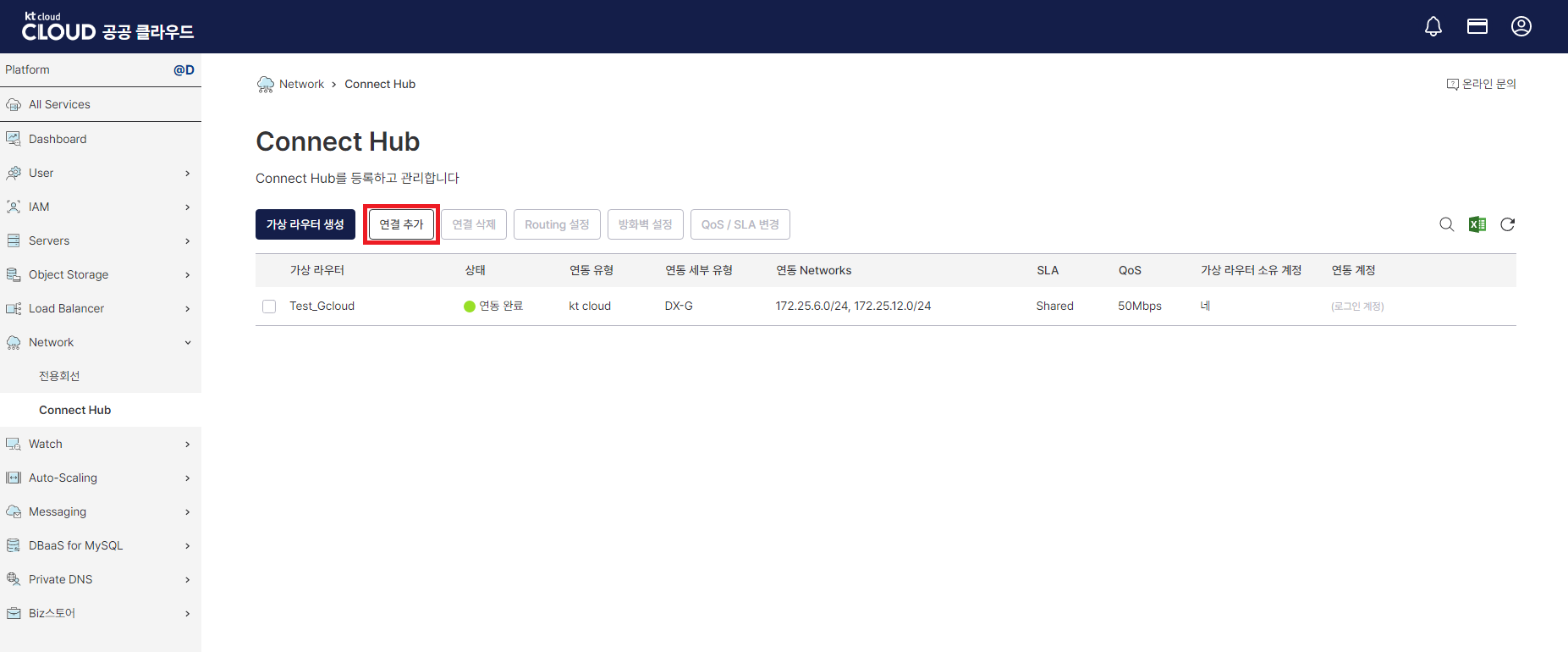Open the Auto-Scaling menu item

[x=63, y=478]
